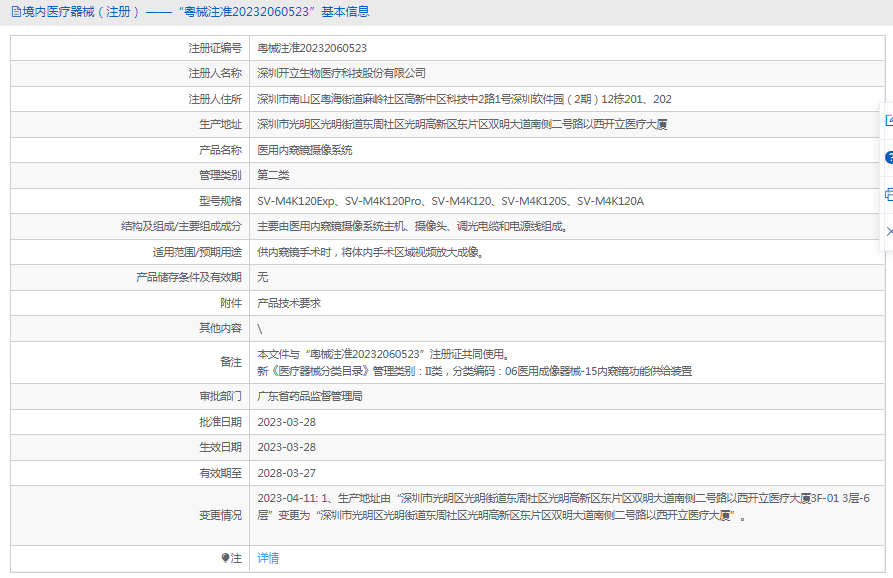Click the 注册证编号 label
893x578 pixels.
pyautogui.click(x=215, y=48)
